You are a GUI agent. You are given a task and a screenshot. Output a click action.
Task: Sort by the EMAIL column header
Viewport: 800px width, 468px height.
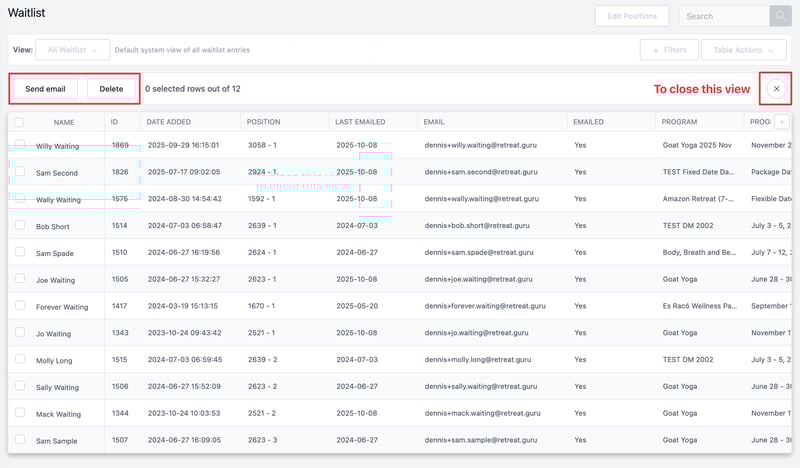pyautogui.click(x=434, y=122)
